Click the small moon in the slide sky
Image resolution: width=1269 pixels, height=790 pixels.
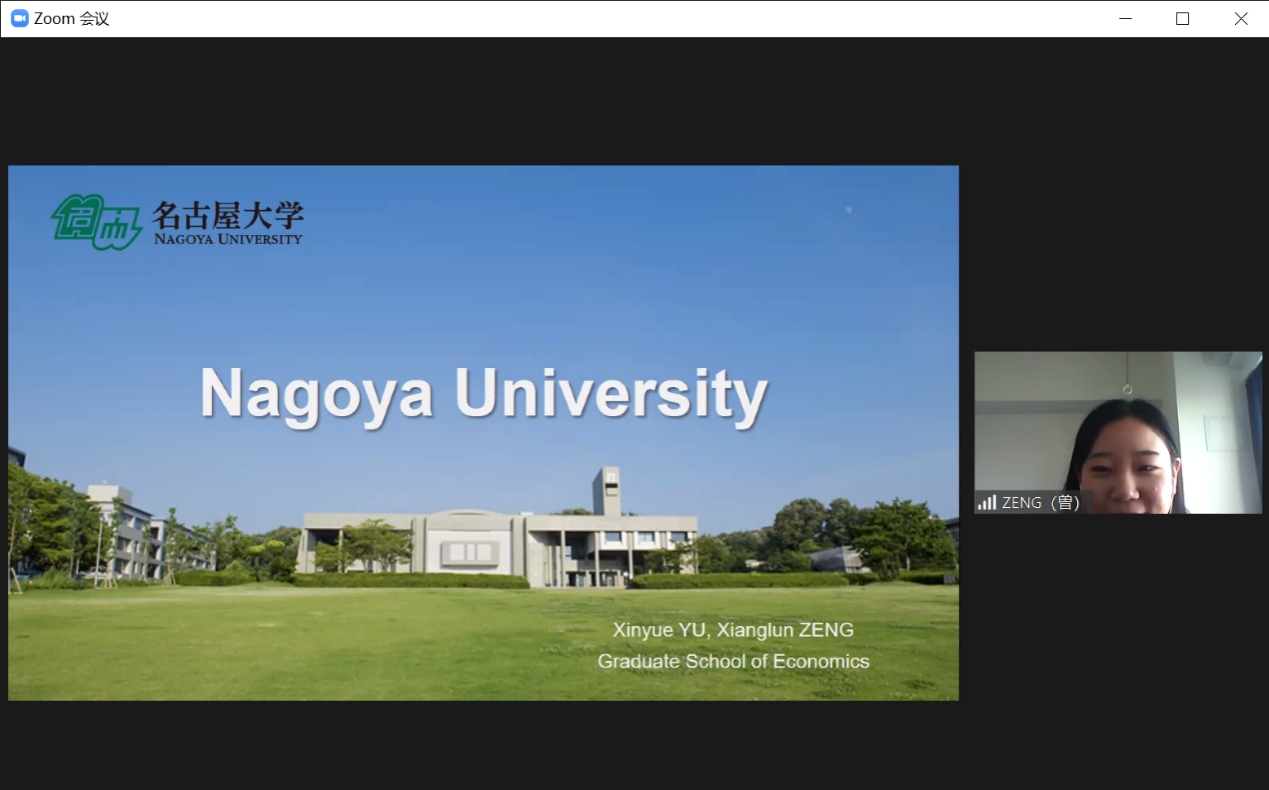click(848, 210)
